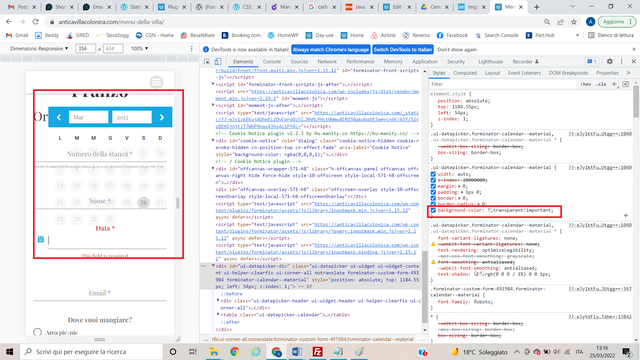The height and width of the screenshot is (360, 640).
Task: Toggle the :hov element state button
Action: point(586,84)
